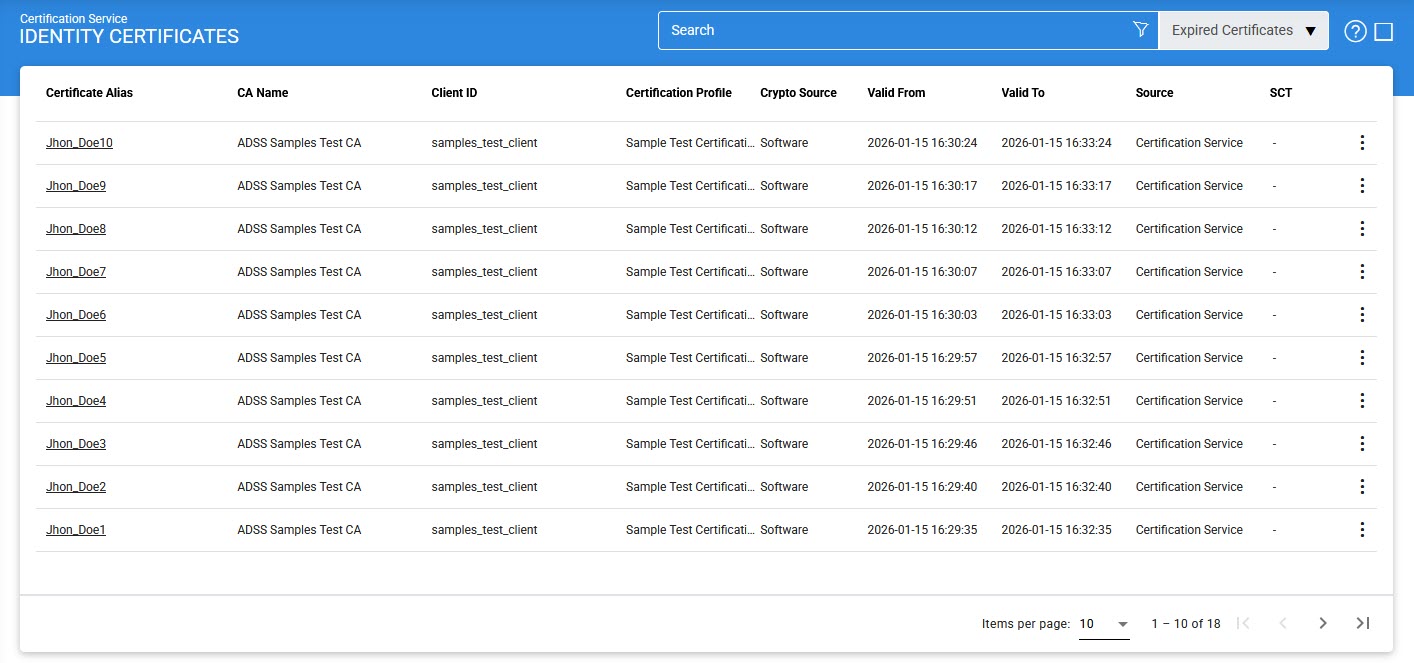Open row actions for Jhon_Doe1
1414x663 pixels.
(1361, 530)
